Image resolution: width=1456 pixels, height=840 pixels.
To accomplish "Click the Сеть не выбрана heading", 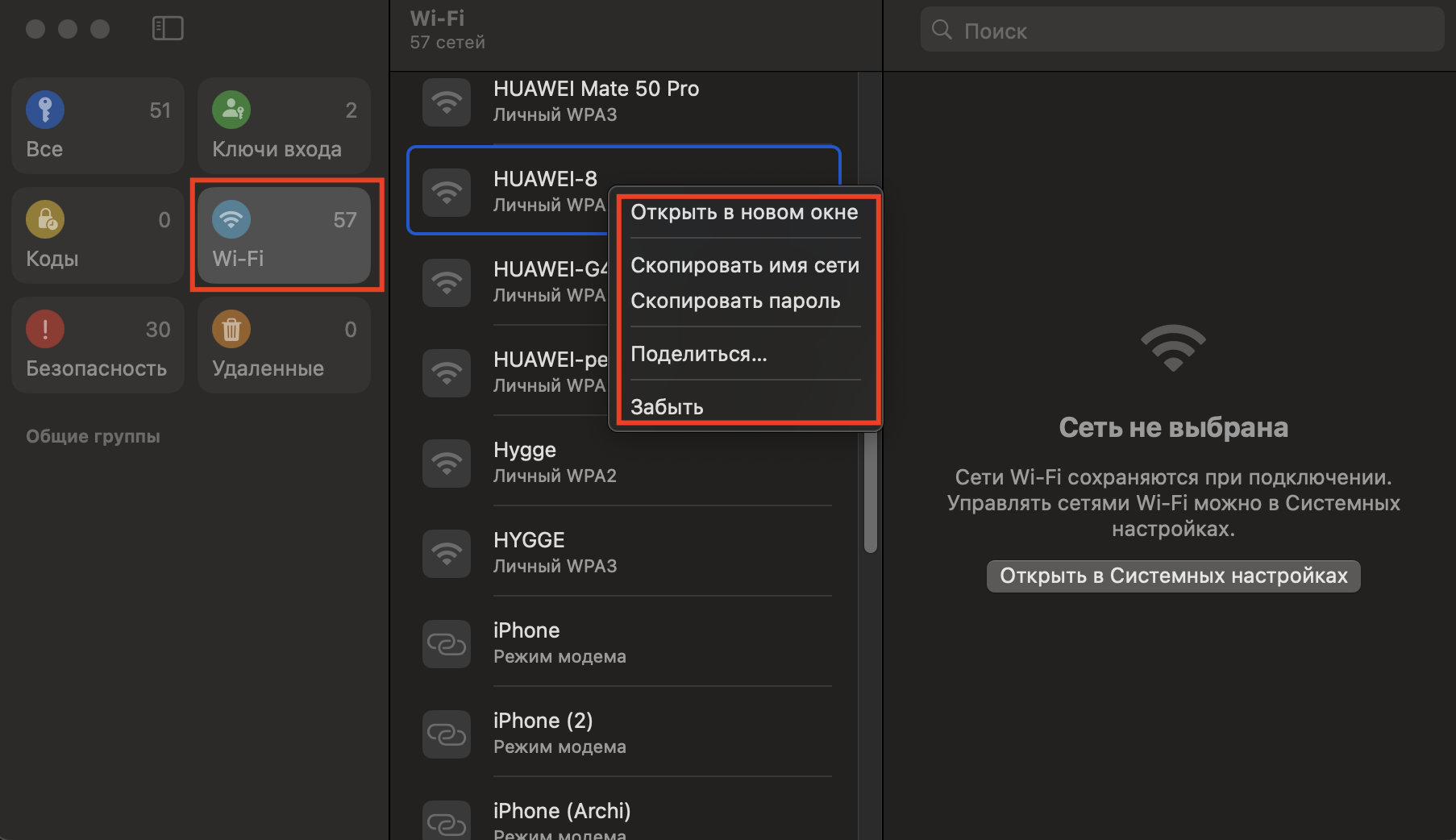I will tap(1173, 427).
